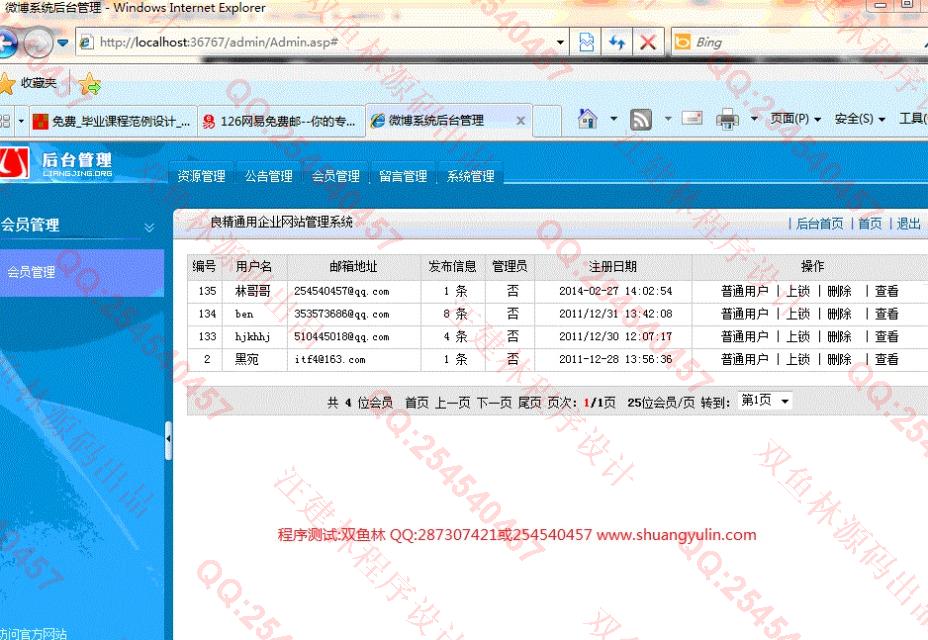Open a new blank tab

tap(547, 121)
